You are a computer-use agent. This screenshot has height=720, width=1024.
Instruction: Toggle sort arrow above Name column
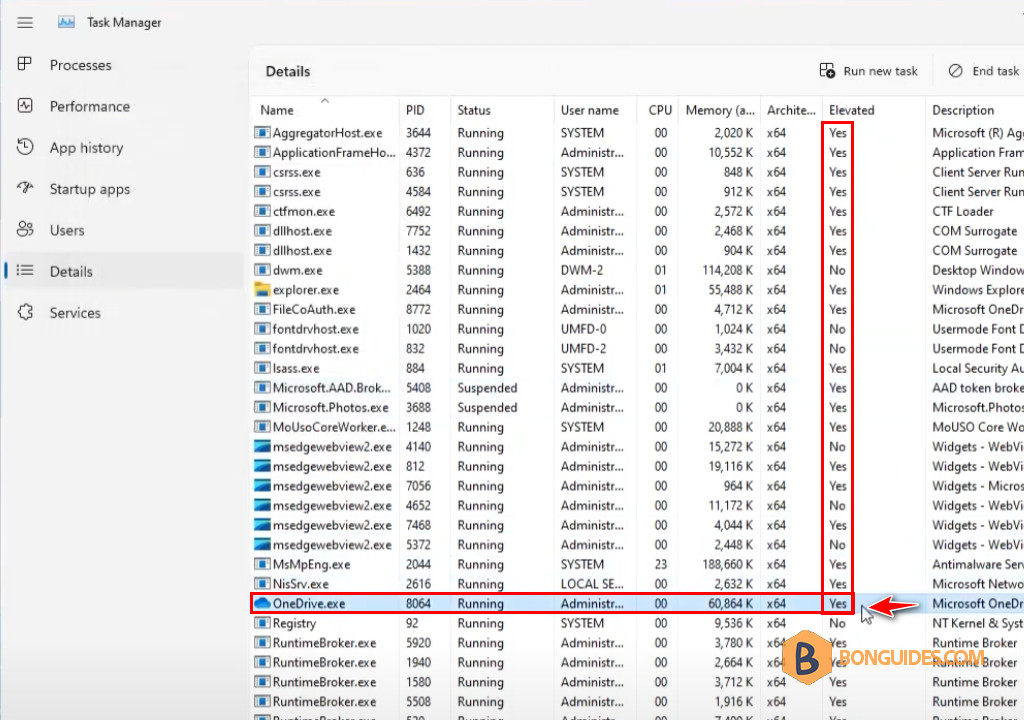[325, 100]
